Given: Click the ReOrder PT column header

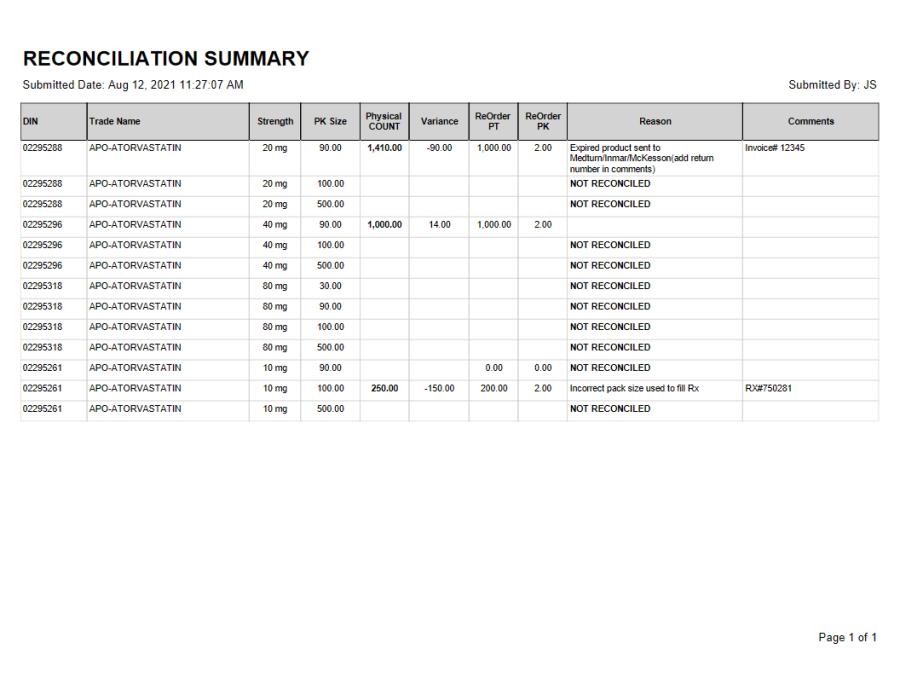Looking at the screenshot, I should pyautogui.click(x=492, y=121).
